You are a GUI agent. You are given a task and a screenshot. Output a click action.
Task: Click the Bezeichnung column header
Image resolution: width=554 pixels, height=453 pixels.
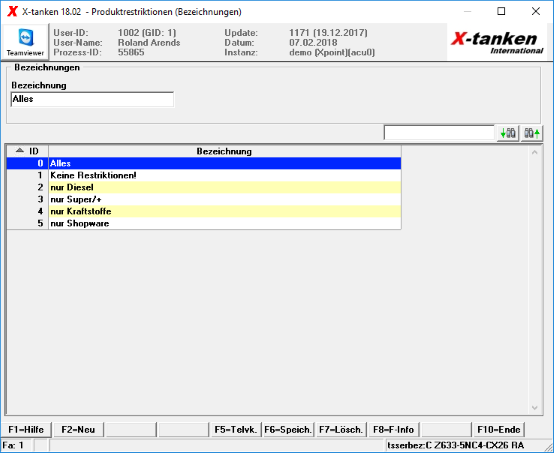click(x=224, y=151)
